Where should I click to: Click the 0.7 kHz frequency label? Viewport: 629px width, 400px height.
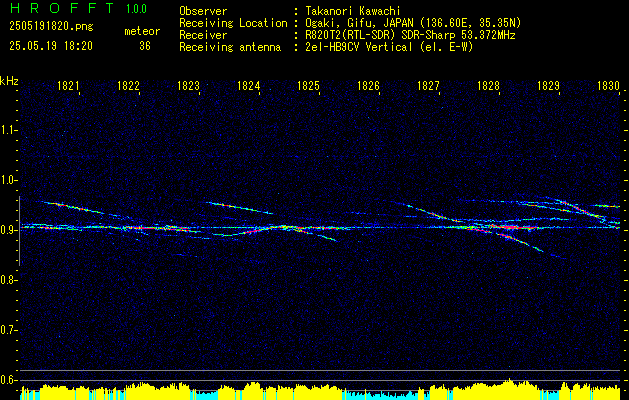pyautogui.click(x=7, y=331)
